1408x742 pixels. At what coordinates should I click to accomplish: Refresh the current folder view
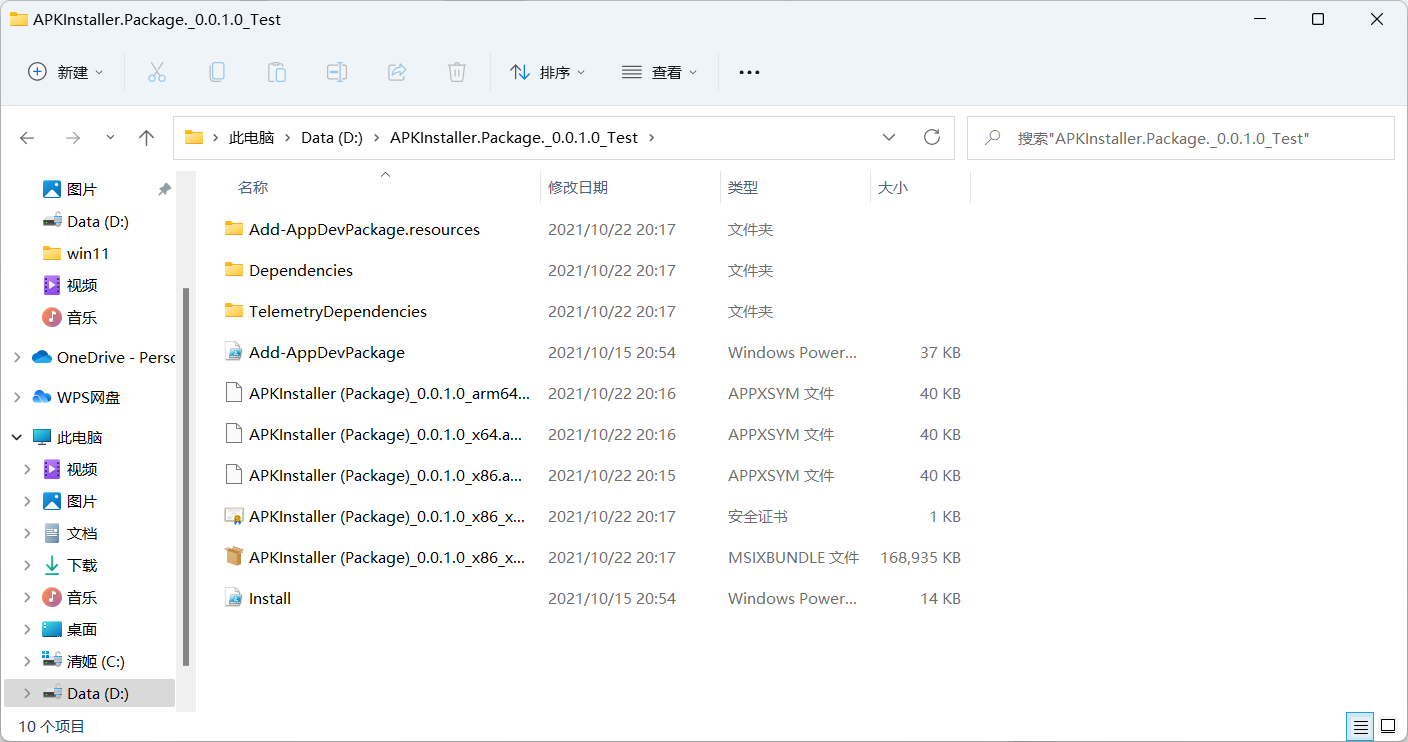pyautogui.click(x=932, y=137)
